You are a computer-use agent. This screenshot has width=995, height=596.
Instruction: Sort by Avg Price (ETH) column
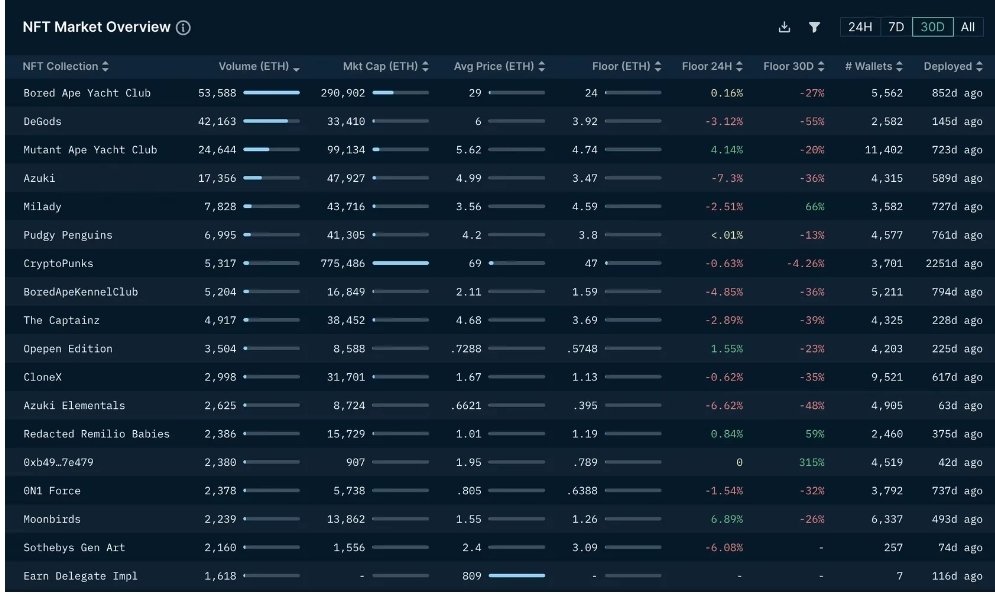tap(499, 66)
